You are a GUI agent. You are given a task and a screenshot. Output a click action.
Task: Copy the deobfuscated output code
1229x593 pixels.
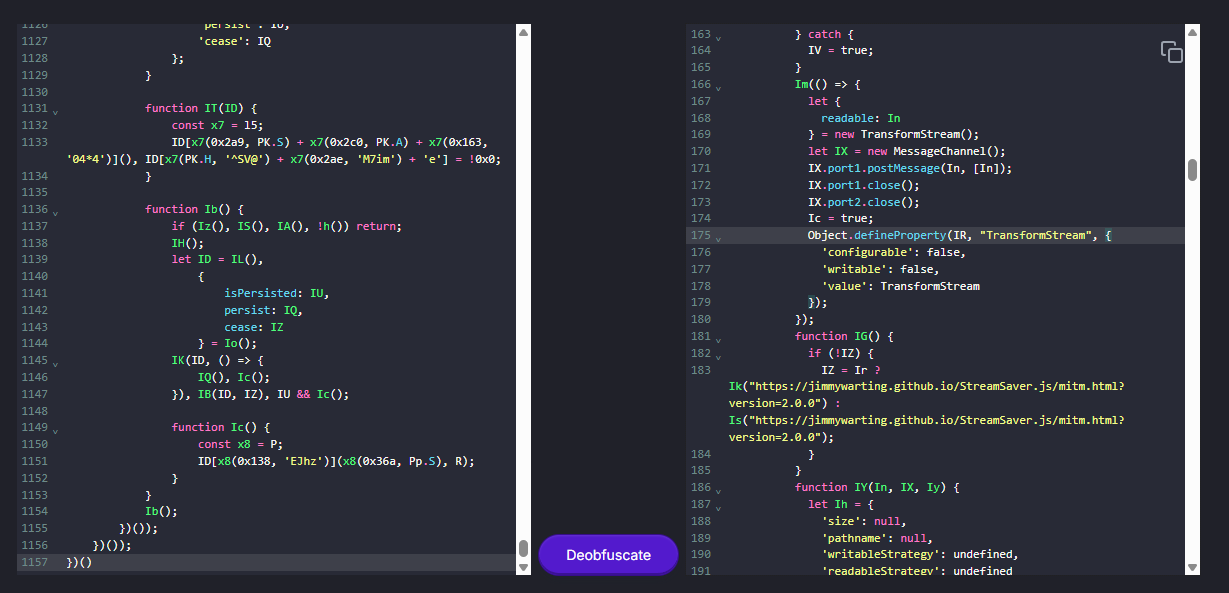1171,52
